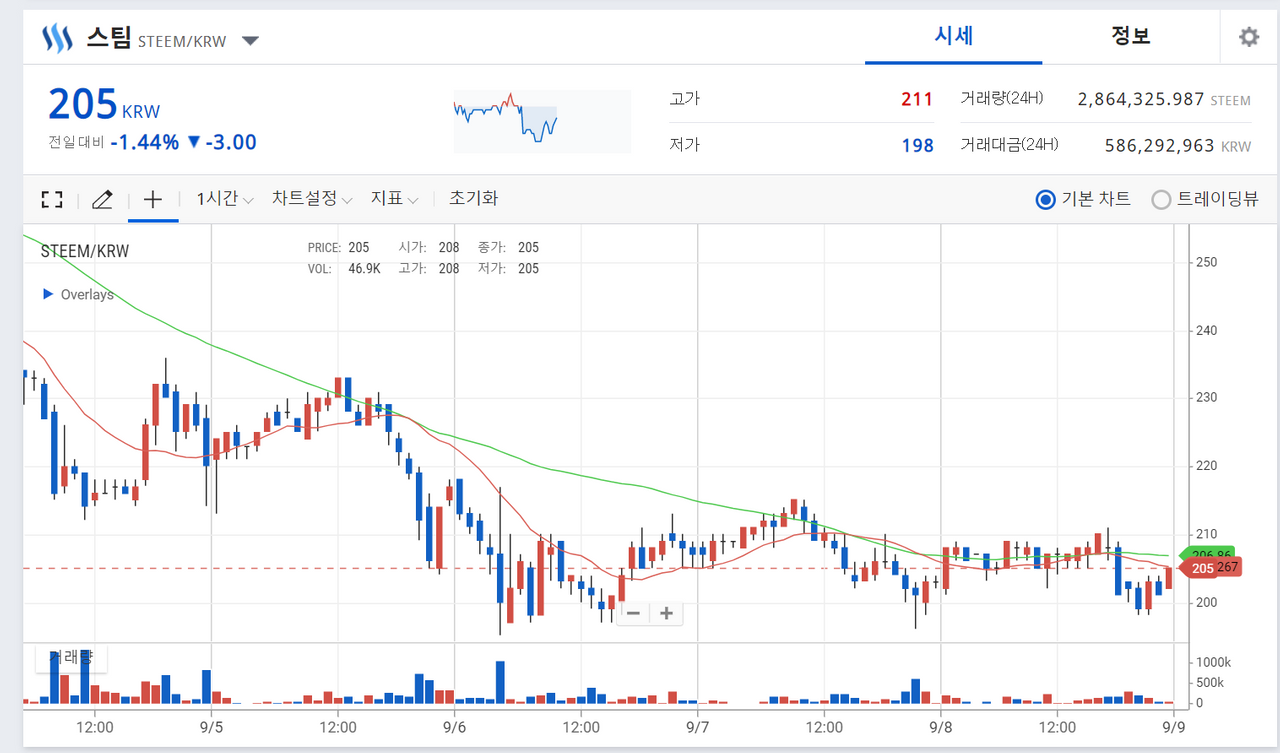This screenshot has width=1280, height=753.
Task: Click the 초기화 reset button
Action: pyautogui.click(x=473, y=198)
